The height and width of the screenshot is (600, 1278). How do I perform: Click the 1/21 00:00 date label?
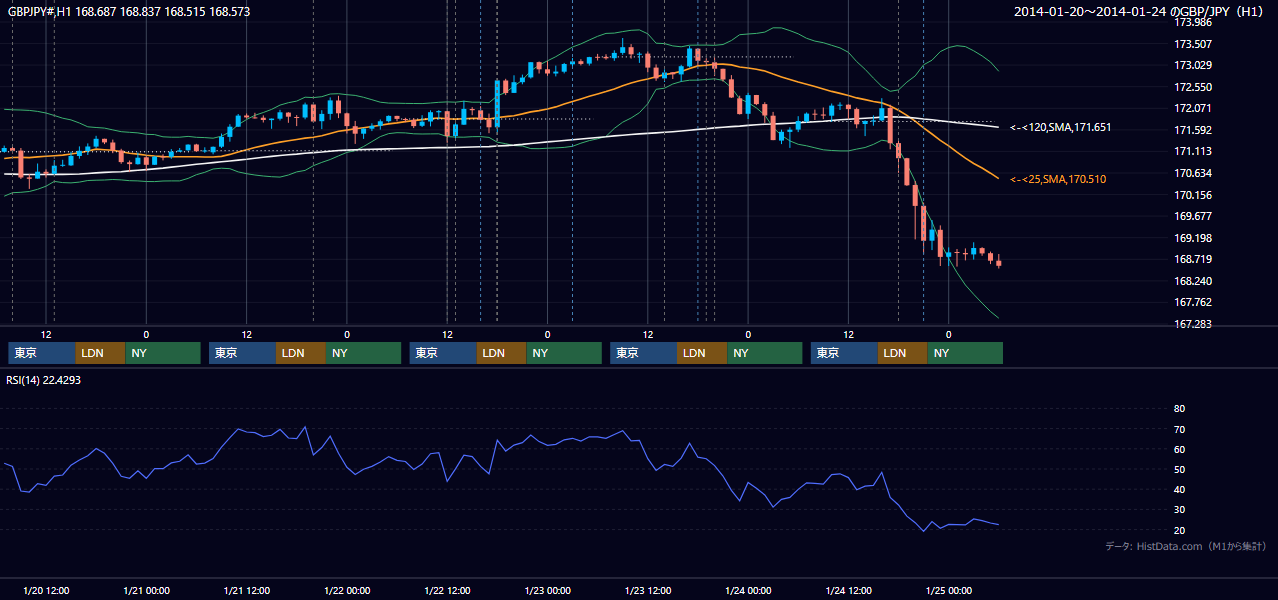tap(146, 590)
